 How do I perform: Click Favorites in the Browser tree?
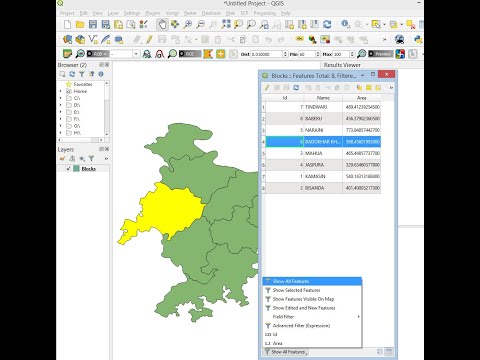coord(83,84)
